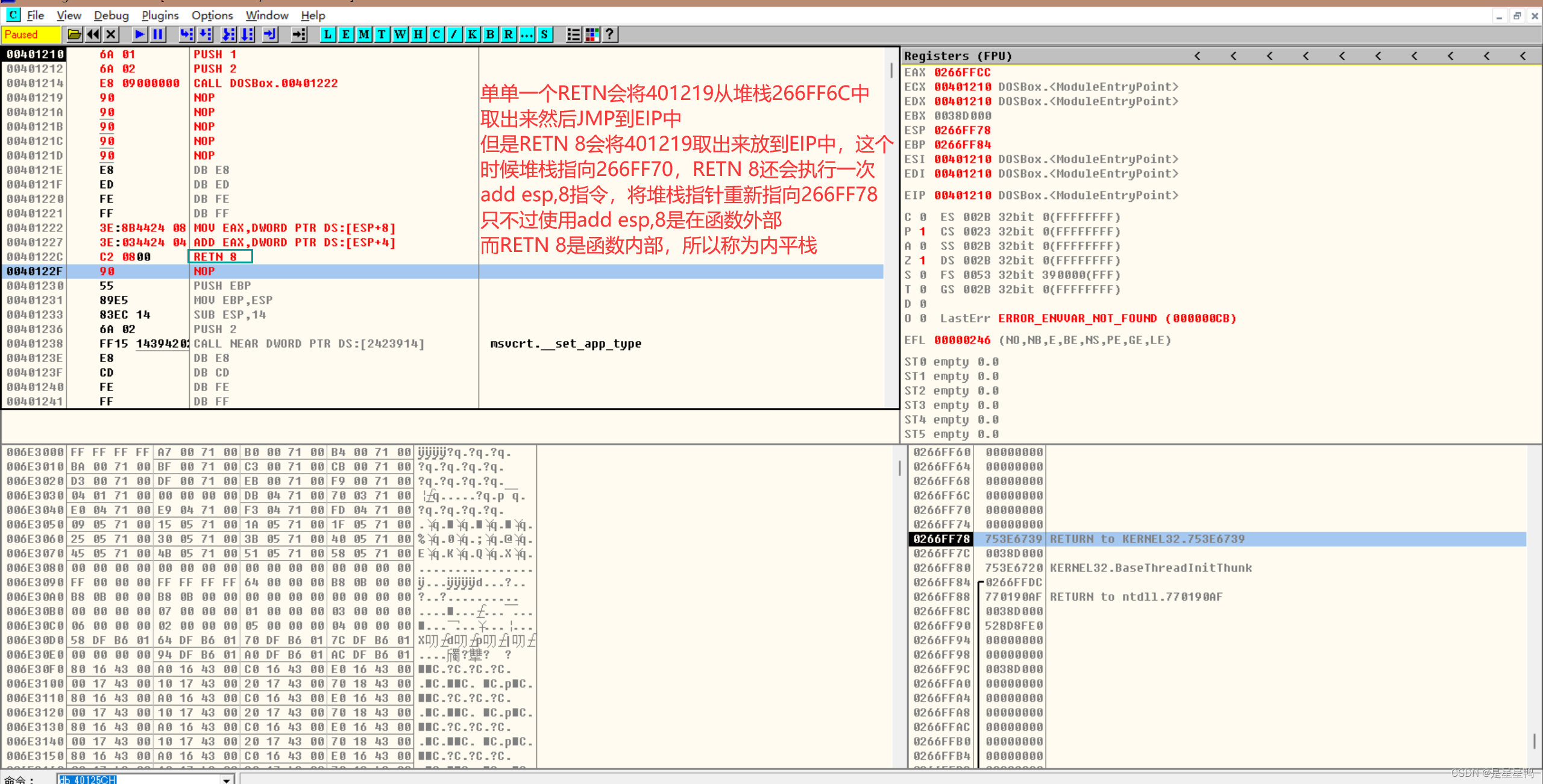Viewport: 1543px width, 784px height.
Task: Click Execute till return icon
Action: click(x=270, y=34)
